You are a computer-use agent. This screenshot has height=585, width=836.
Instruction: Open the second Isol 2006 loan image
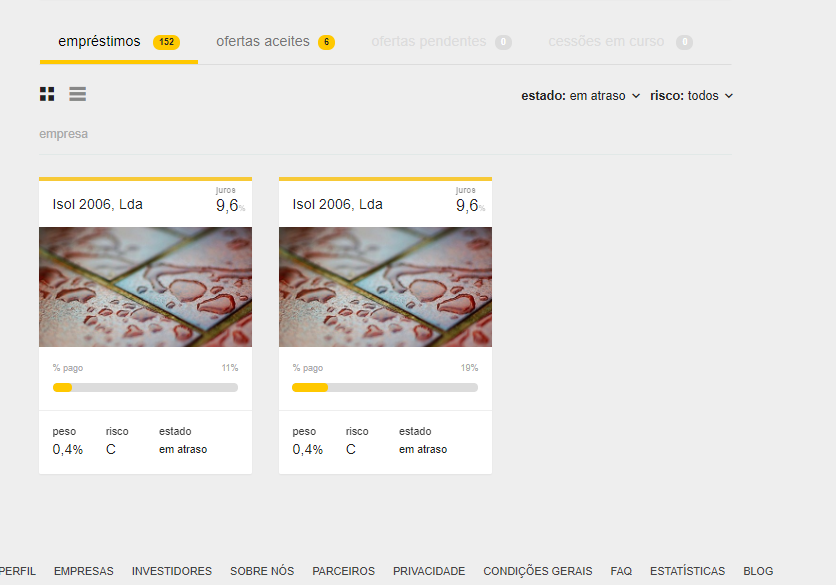(x=385, y=287)
